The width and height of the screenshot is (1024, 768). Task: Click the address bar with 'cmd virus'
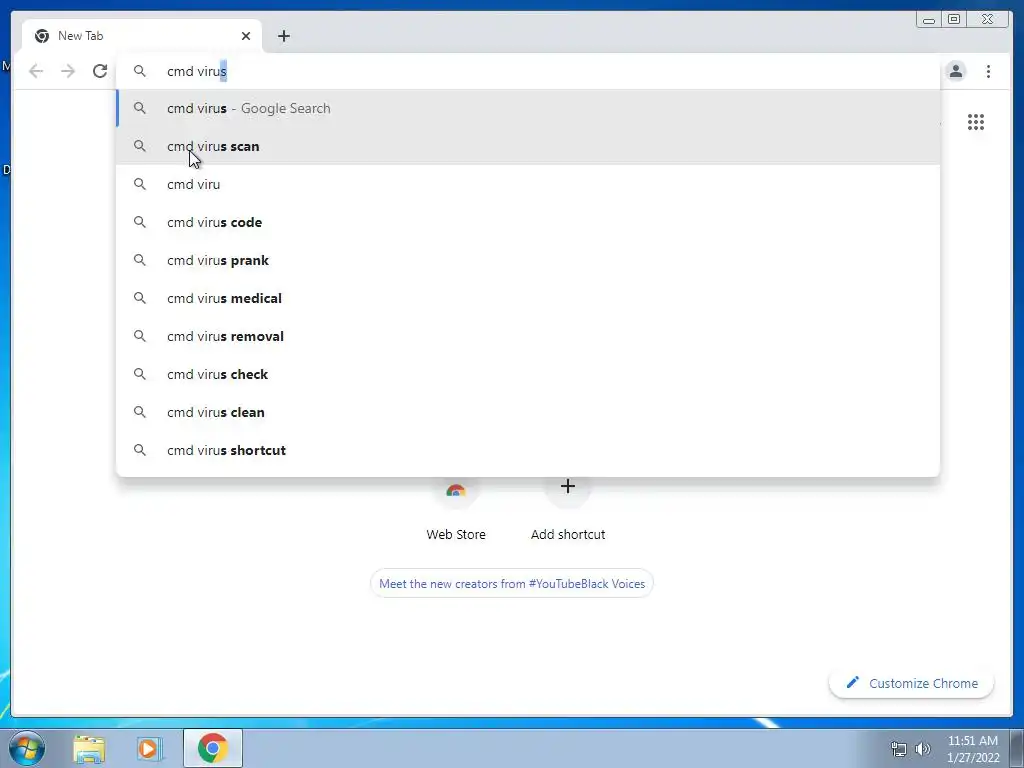coord(528,71)
